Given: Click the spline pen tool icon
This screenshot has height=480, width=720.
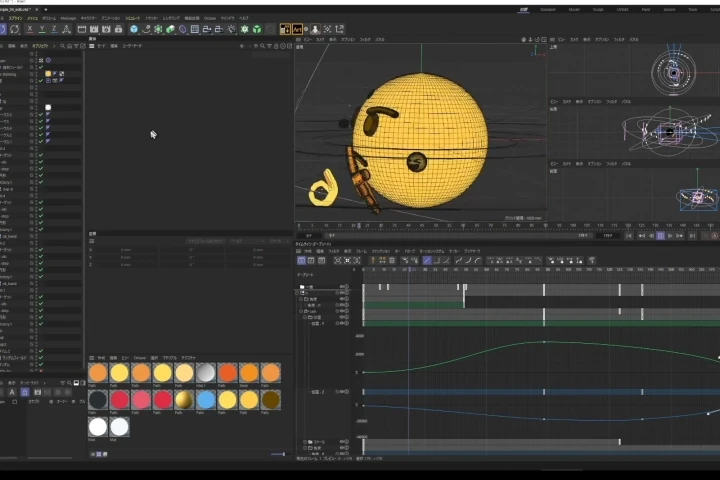Looking at the screenshot, I should coord(146,29).
